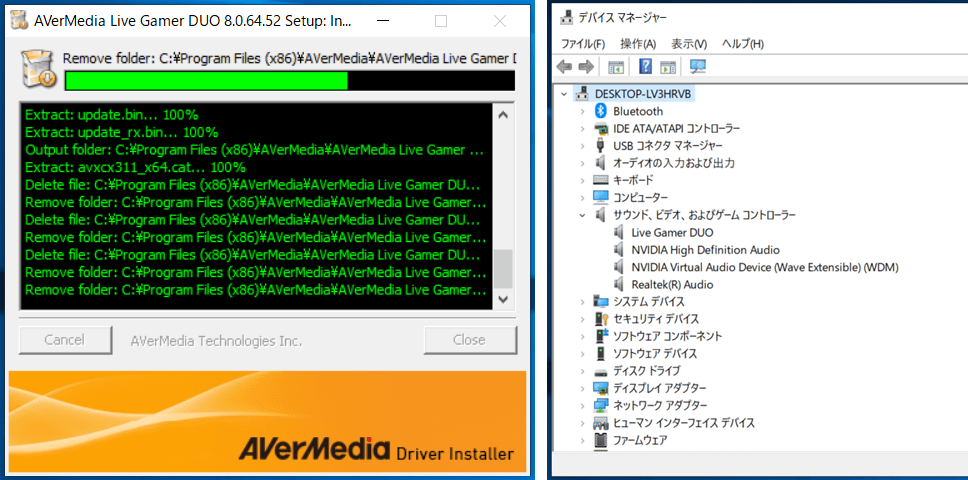The image size is (968, 480).
Task: Click the install log scrollbar thumb
Action: (503, 268)
